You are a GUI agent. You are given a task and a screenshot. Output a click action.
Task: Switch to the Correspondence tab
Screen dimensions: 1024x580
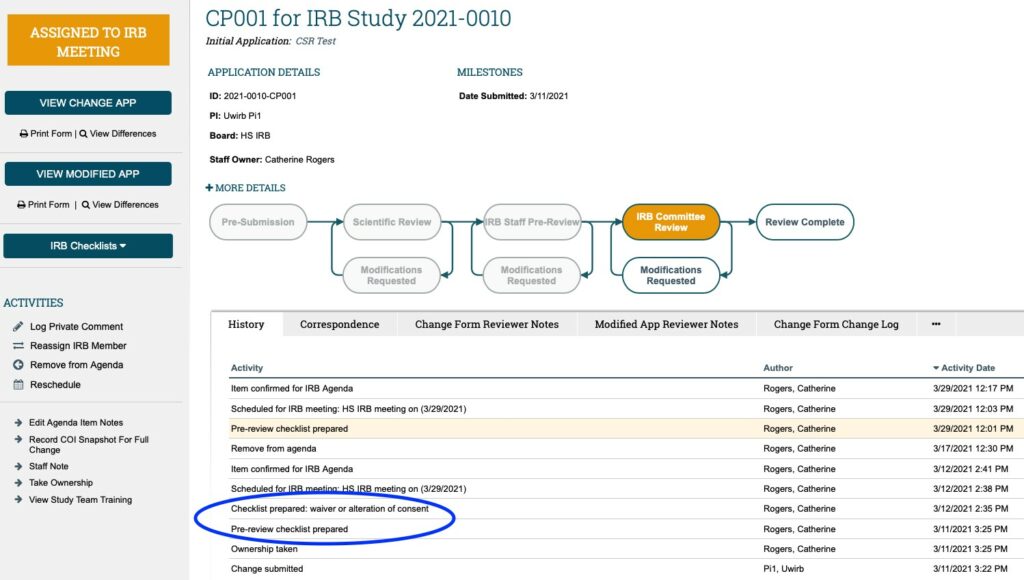pyautogui.click(x=339, y=324)
